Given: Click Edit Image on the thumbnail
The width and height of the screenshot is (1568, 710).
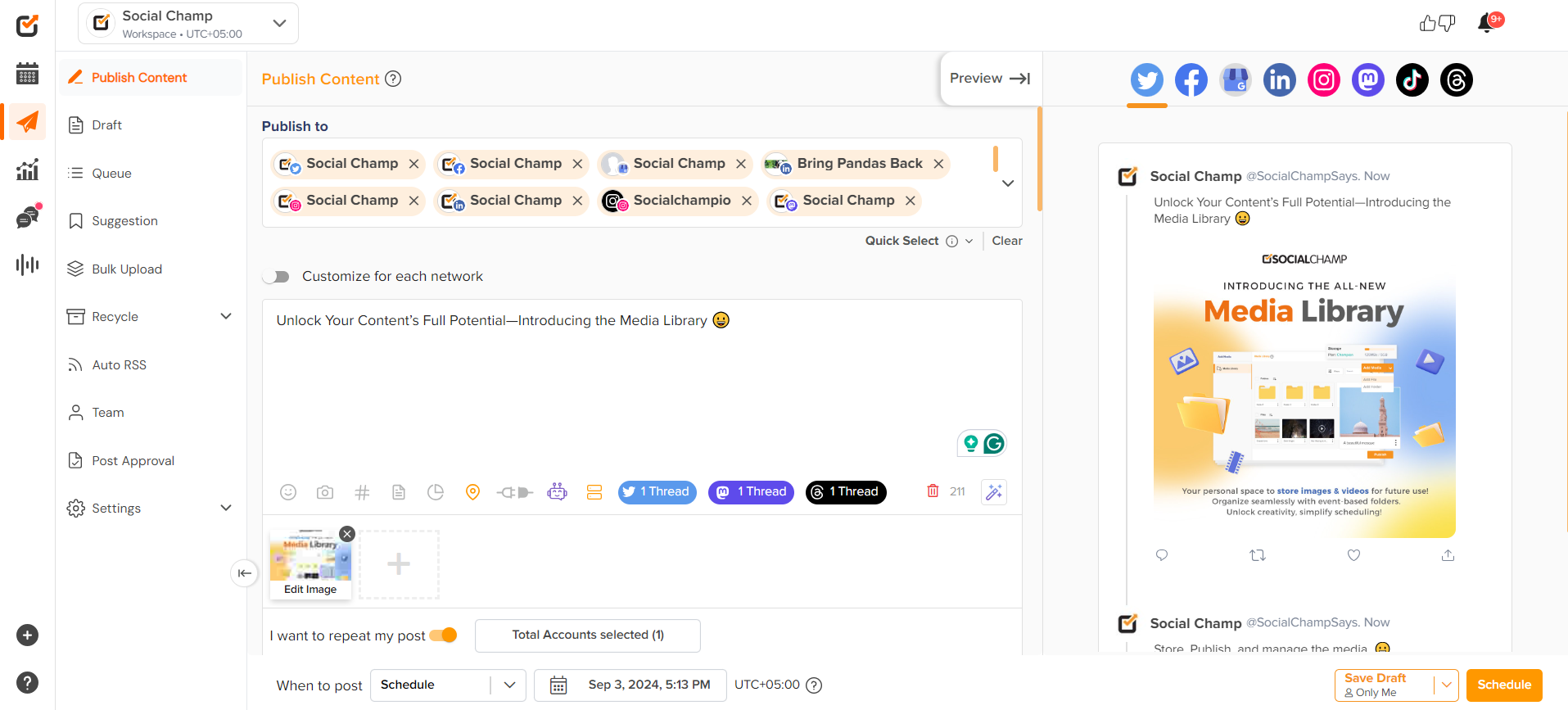Looking at the screenshot, I should click(310, 590).
